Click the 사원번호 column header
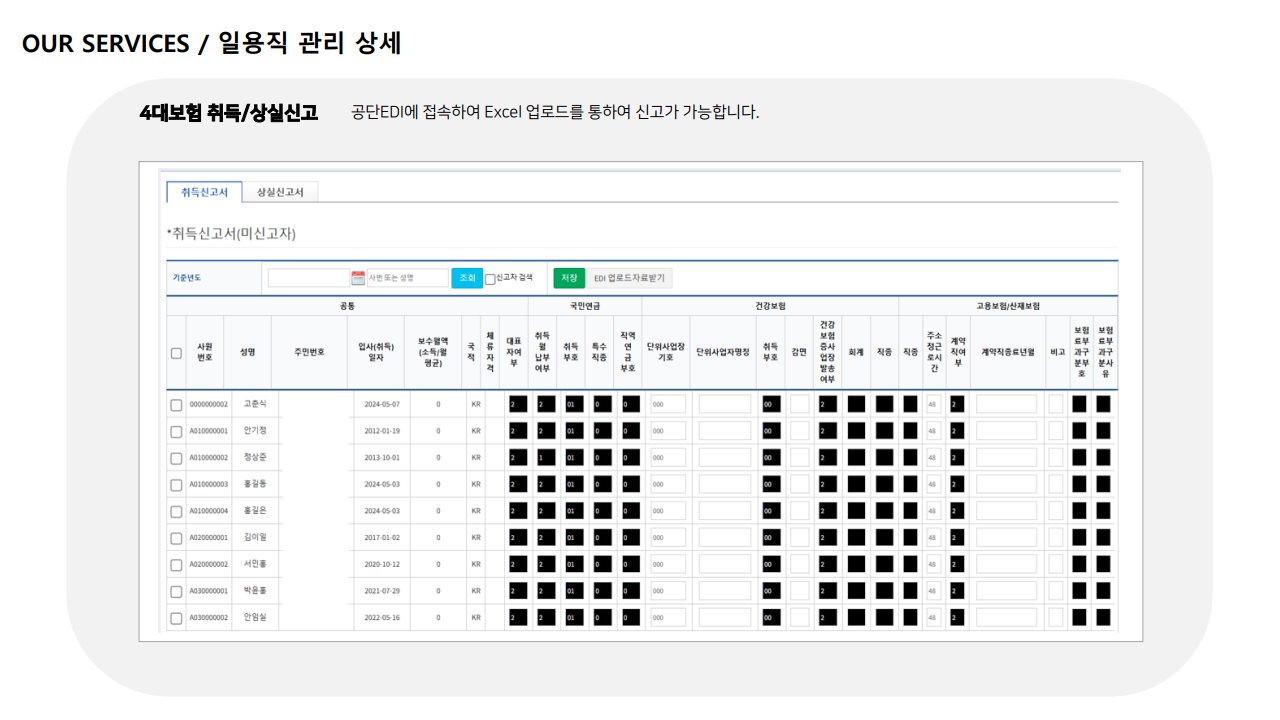Viewport: 1280px width, 720px height. click(x=205, y=352)
